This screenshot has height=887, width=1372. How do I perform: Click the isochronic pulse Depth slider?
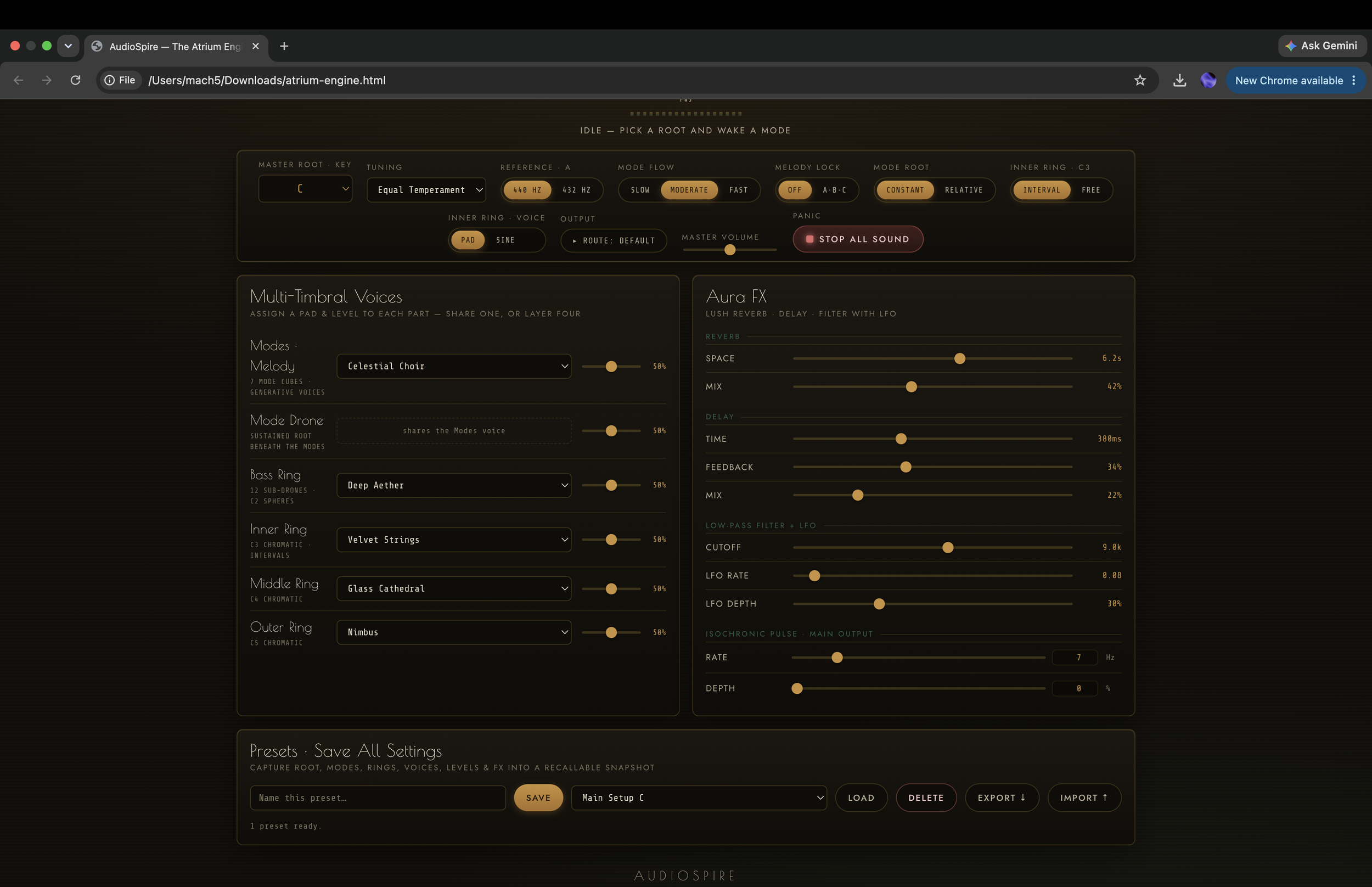coord(918,688)
